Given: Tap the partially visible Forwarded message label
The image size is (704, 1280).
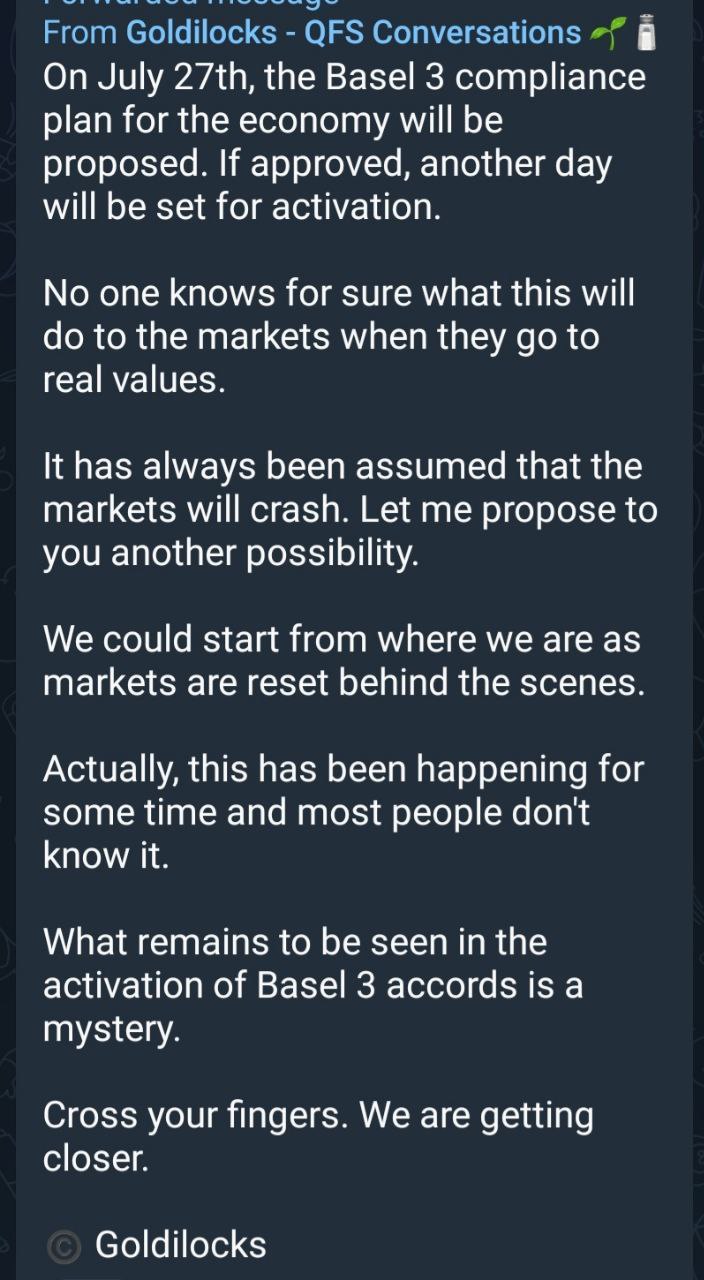Looking at the screenshot, I should point(184,4).
